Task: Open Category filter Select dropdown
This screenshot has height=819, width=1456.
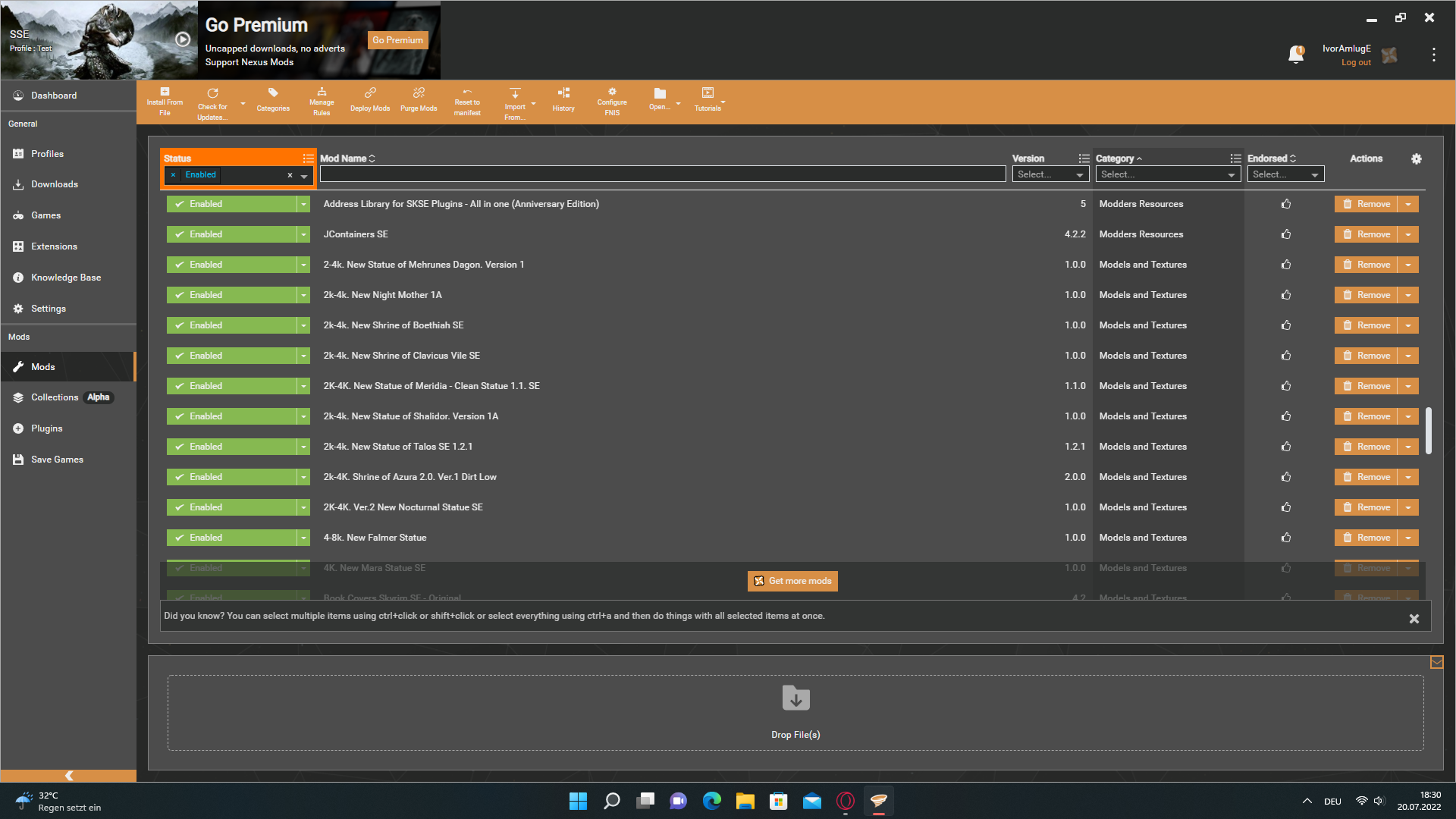Action: [1168, 174]
